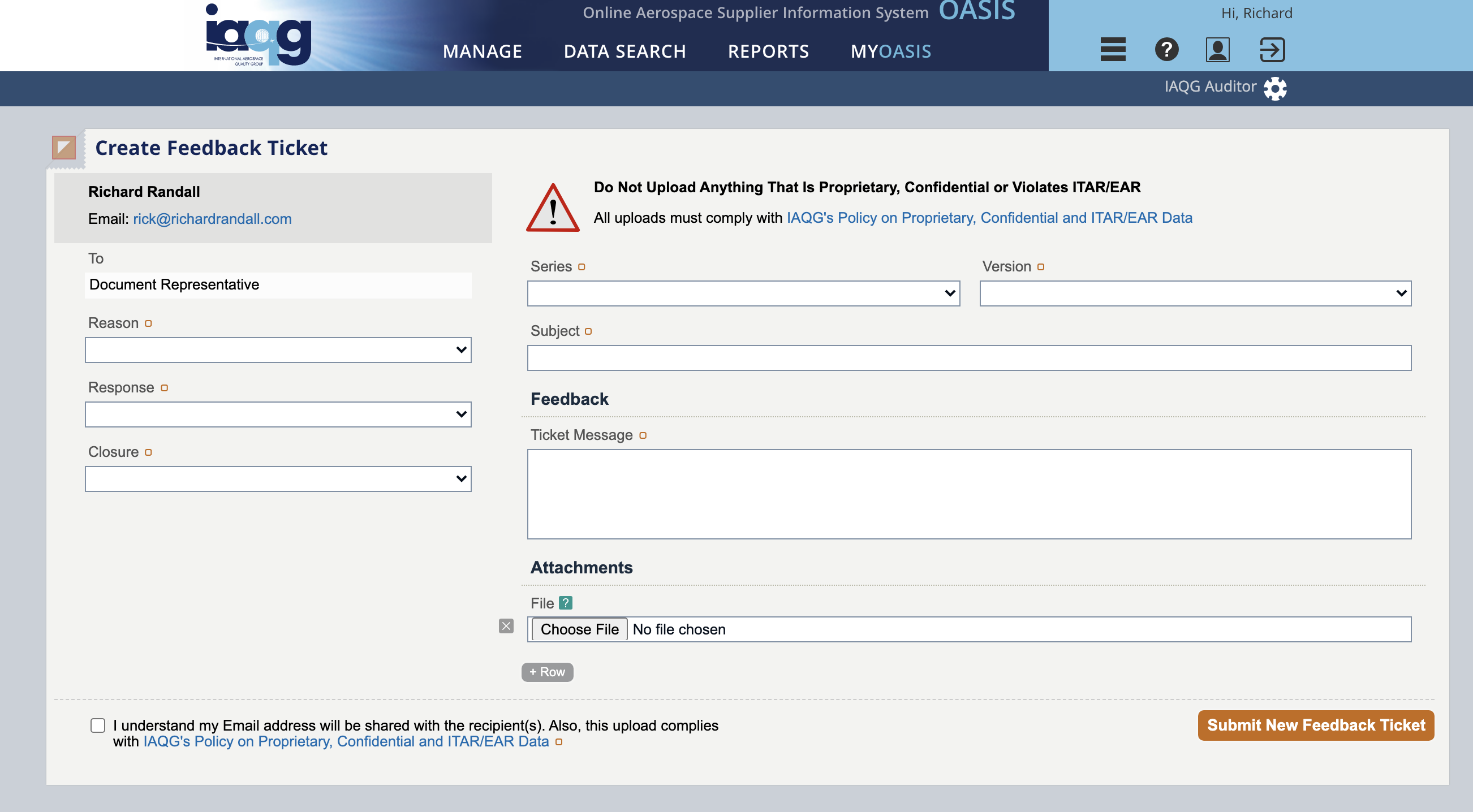The height and width of the screenshot is (812, 1473).
Task: Open IAQG policy link in warning banner
Action: 989,218
